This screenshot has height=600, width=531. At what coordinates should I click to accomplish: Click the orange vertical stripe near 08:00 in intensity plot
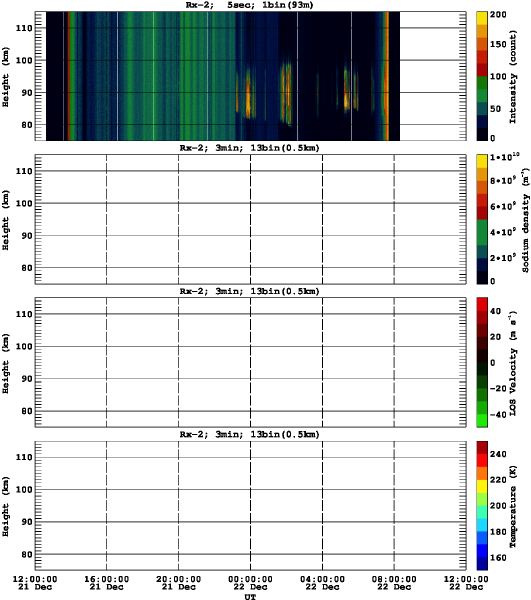click(x=387, y=76)
